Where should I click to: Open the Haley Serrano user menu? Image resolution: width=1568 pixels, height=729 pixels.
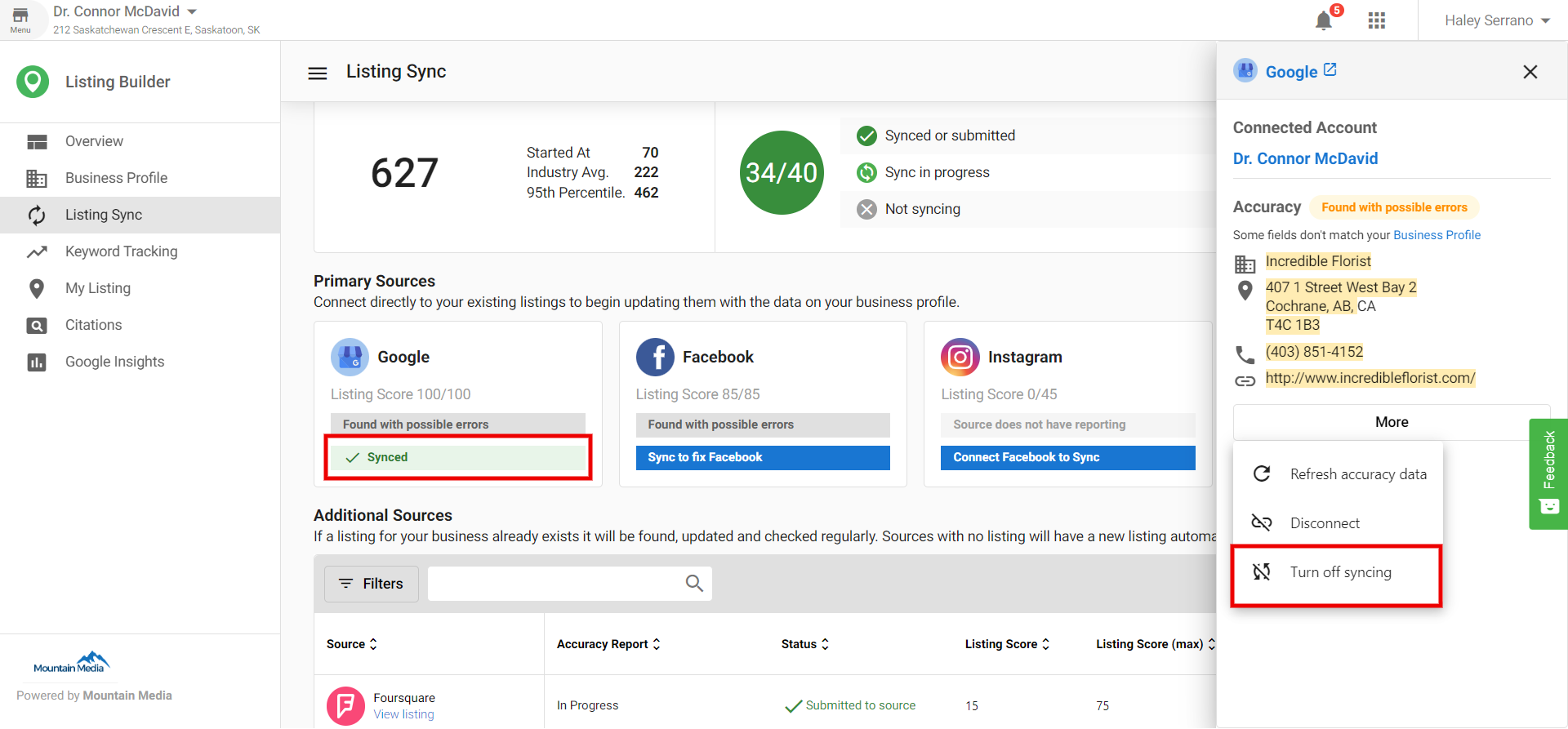coord(1496,20)
